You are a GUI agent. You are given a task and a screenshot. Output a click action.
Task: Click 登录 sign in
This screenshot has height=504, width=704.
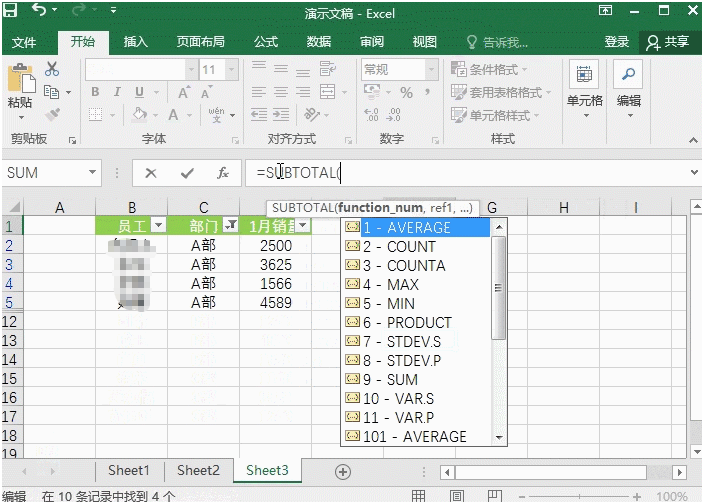point(616,42)
